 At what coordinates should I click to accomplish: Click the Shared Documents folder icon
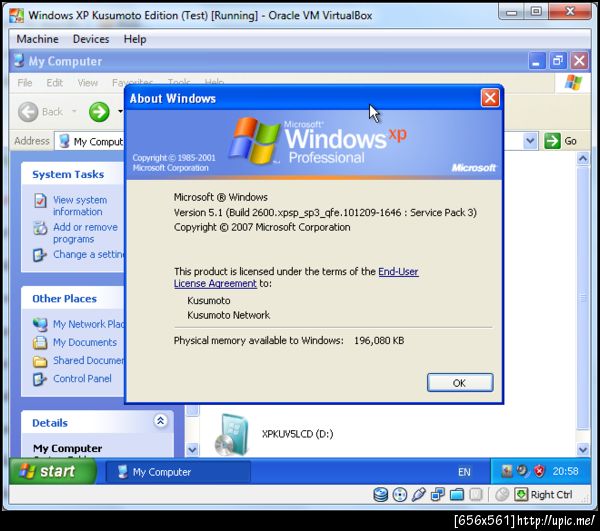point(40,361)
